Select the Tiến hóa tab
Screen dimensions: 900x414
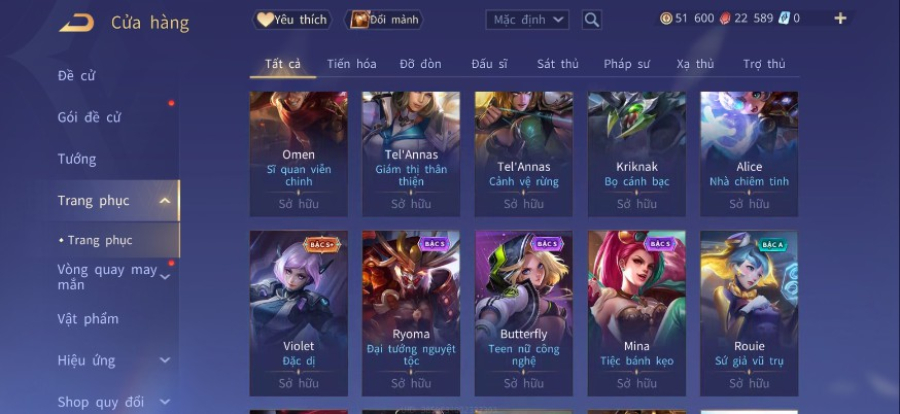pos(351,64)
